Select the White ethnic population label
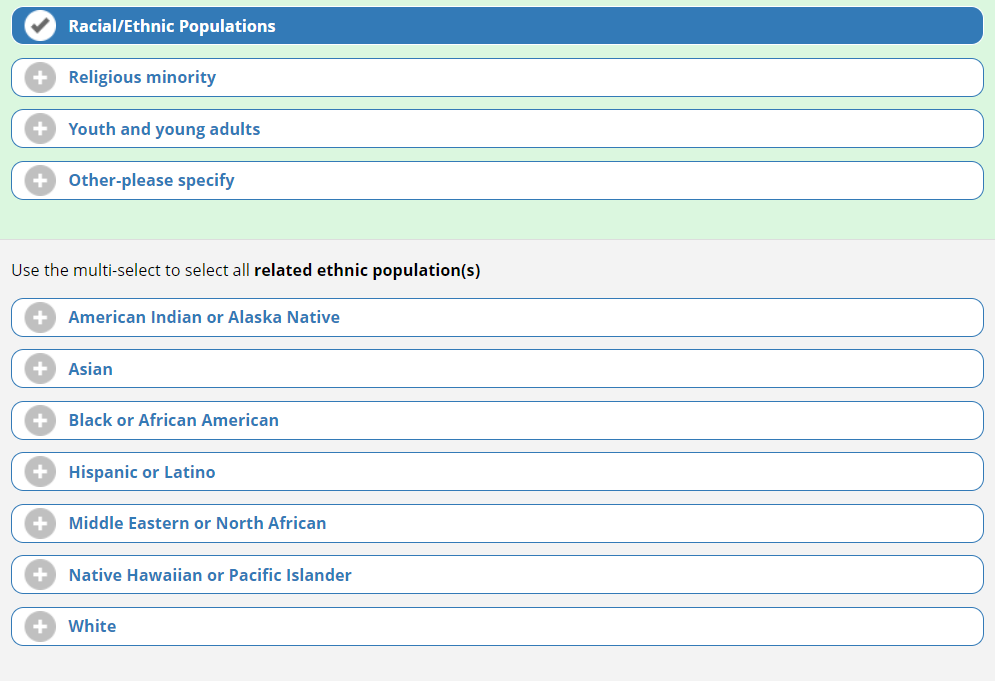995x681 pixels. [92, 627]
